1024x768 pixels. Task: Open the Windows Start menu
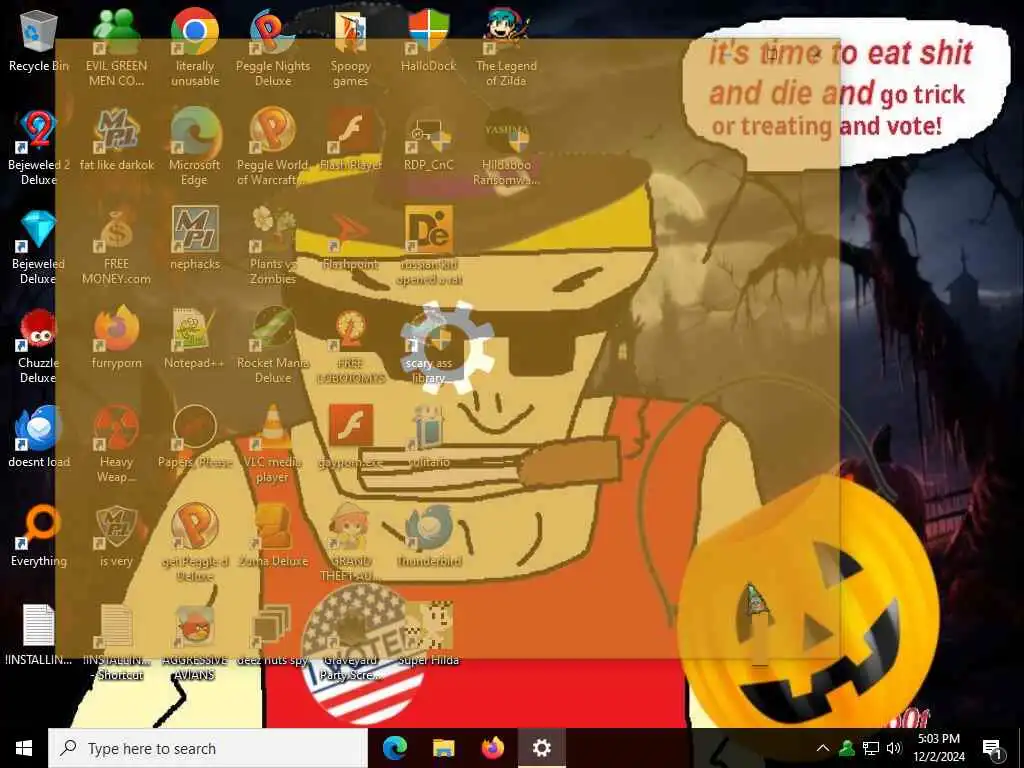(x=24, y=748)
